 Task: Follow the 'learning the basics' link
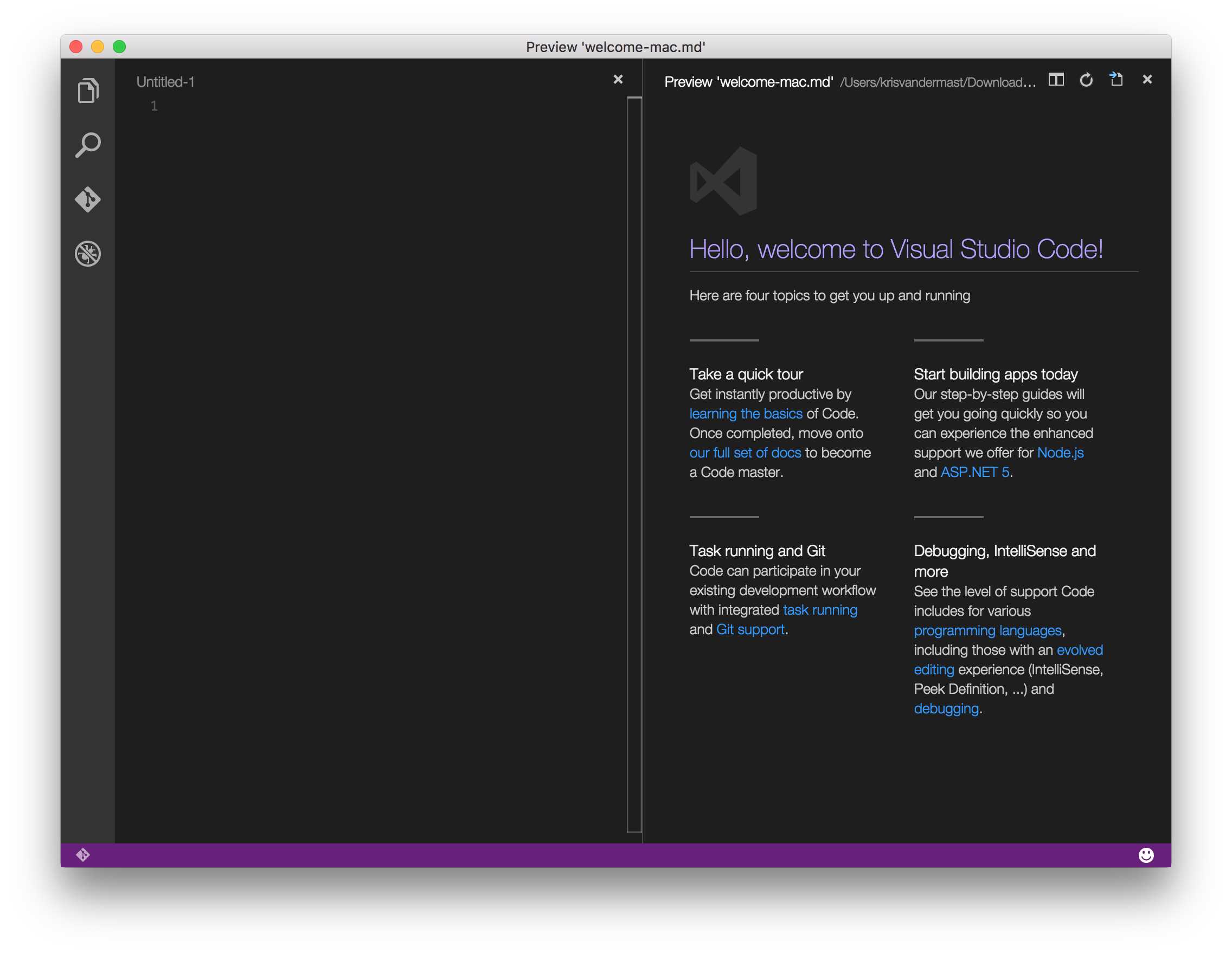[x=746, y=413]
